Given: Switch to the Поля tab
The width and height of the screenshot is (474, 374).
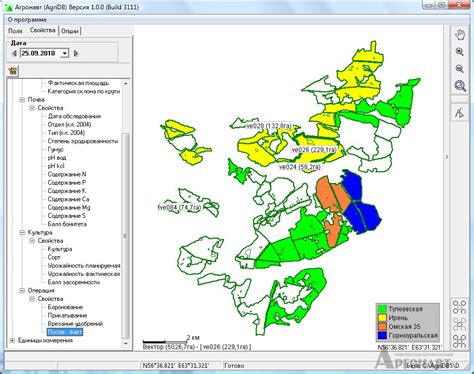Looking at the screenshot, I should (15, 31).
